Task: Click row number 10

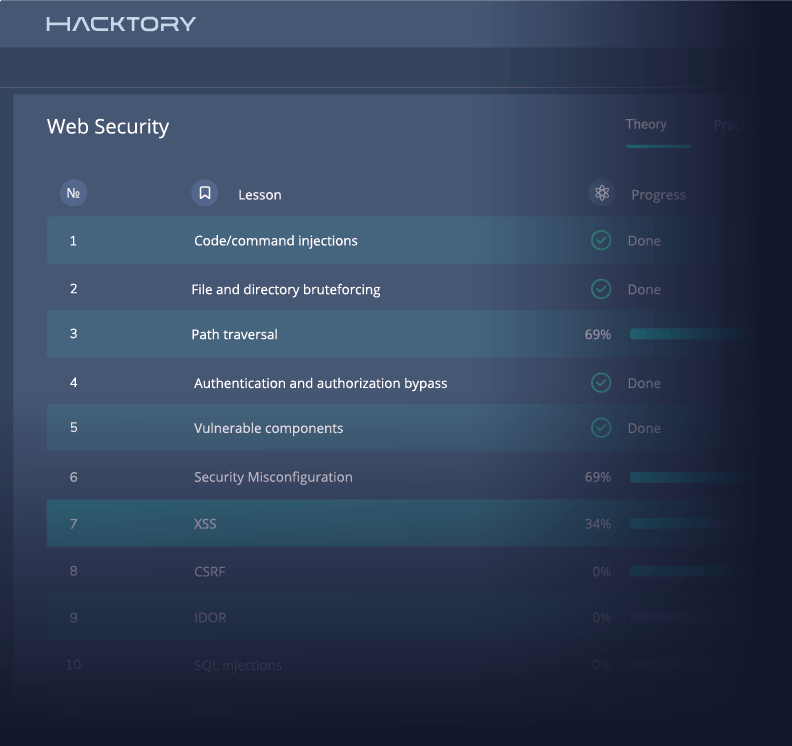Action: tap(73, 665)
